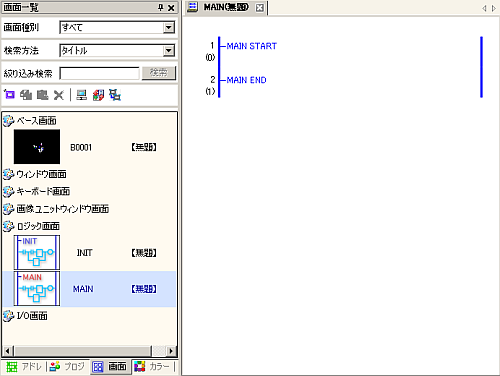Click the colorful cube toolbar icon
Image resolution: width=500 pixels, height=376 pixels.
tap(98, 95)
